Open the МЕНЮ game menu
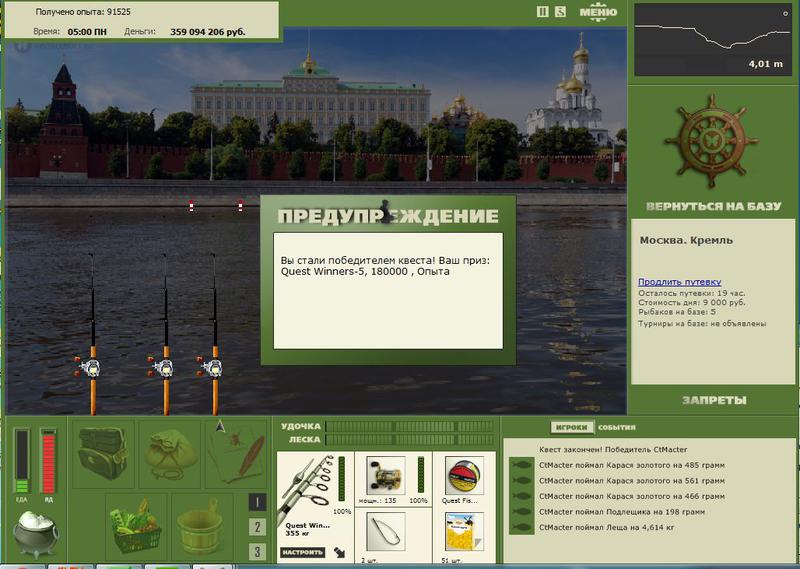This screenshot has width=800, height=569. 598,12
